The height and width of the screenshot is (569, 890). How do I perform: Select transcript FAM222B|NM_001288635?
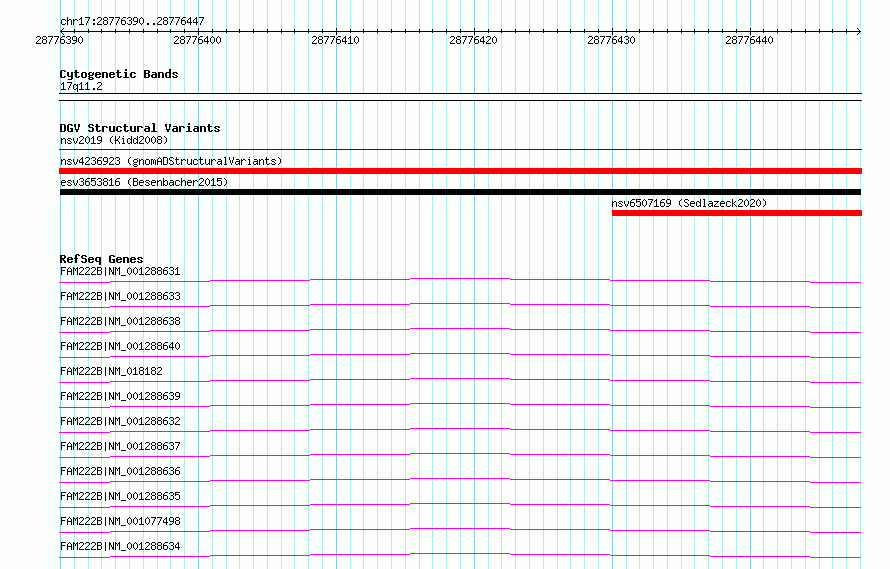point(120,496)
